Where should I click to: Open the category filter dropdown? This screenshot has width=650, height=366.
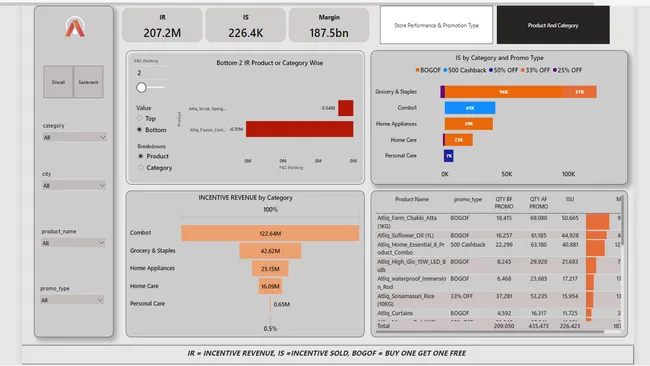click(x=74, y=137)
